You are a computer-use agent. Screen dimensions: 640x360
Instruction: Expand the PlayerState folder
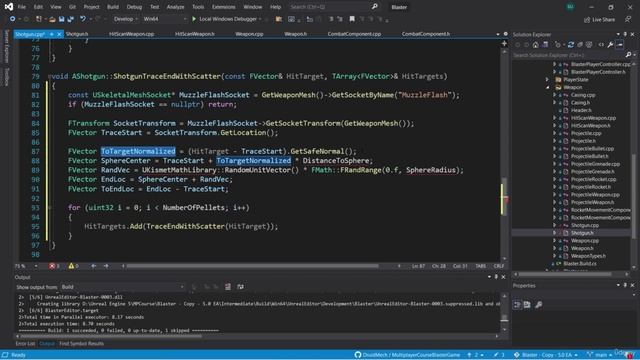[547, 80]
